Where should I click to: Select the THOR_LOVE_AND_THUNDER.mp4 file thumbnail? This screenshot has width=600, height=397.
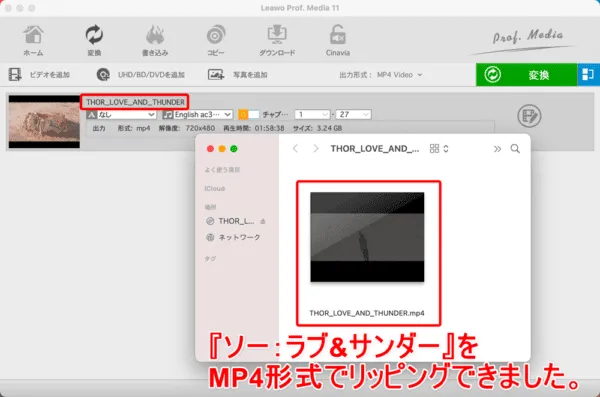pyautogui.click(x=367, y=237)
